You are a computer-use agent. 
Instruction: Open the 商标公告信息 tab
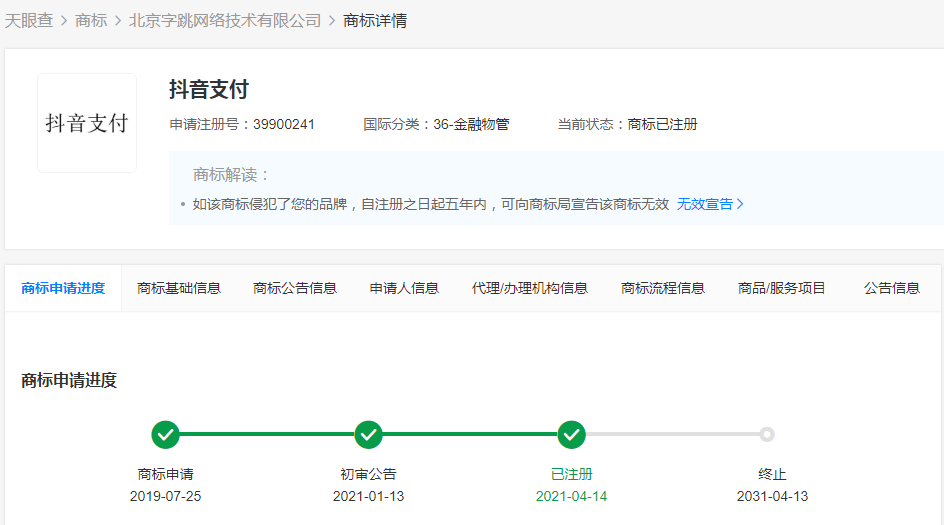click(x=295, y=288)
